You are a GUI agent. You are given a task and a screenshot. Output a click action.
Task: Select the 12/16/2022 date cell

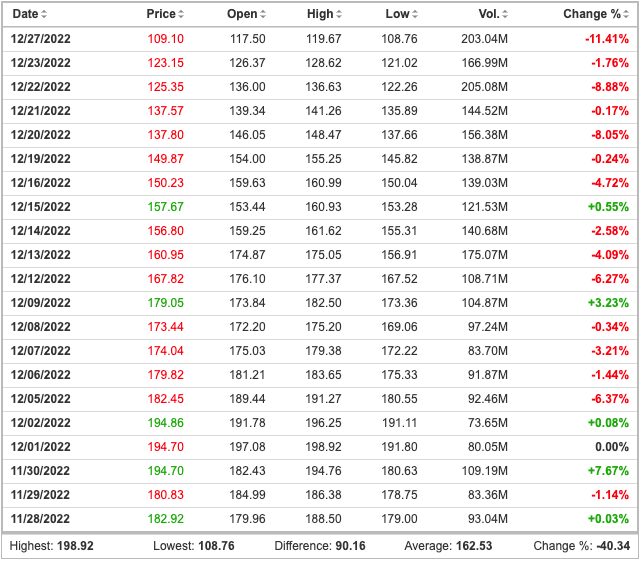(40, 183)
